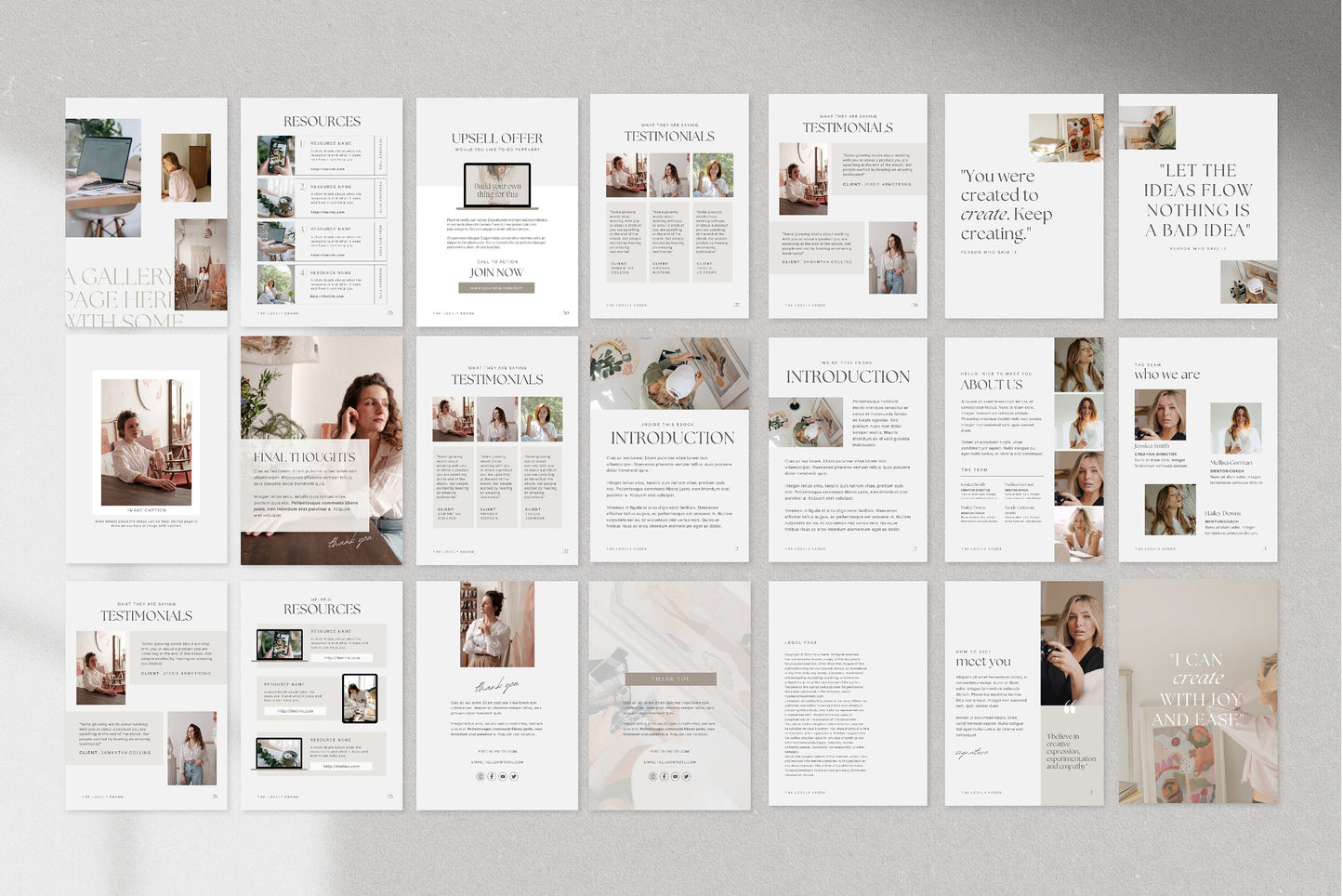The width and height of the screenshot is (1343, 896).
Task: Click the taupe THANK YOU banner button
Action: (670, 679)
